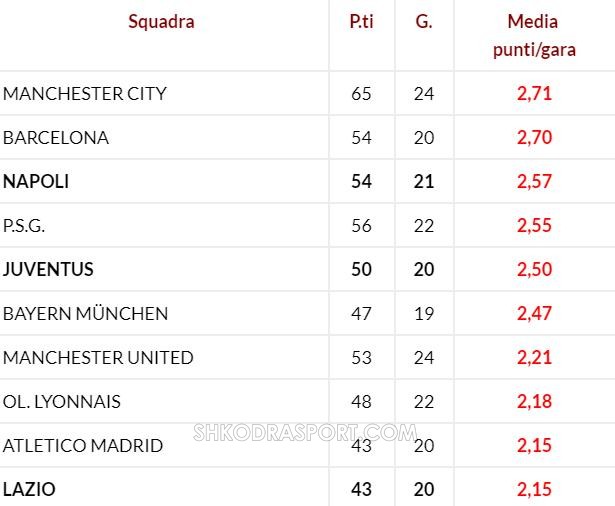The image size is (615, 506).
Task: Click Bayern München's 19 games value
Action: point(424,314)
